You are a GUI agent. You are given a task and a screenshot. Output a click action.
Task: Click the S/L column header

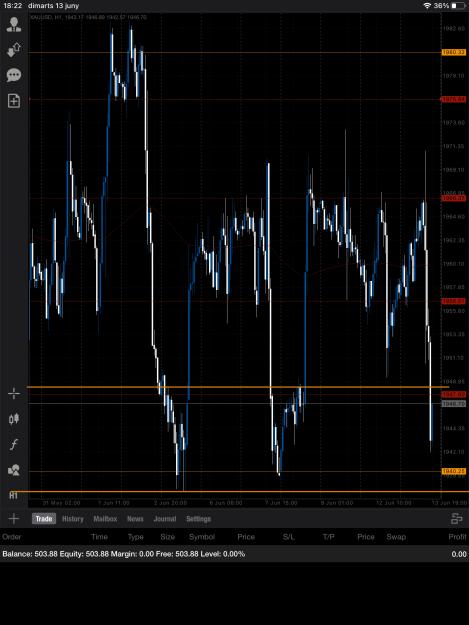point(288,537)
